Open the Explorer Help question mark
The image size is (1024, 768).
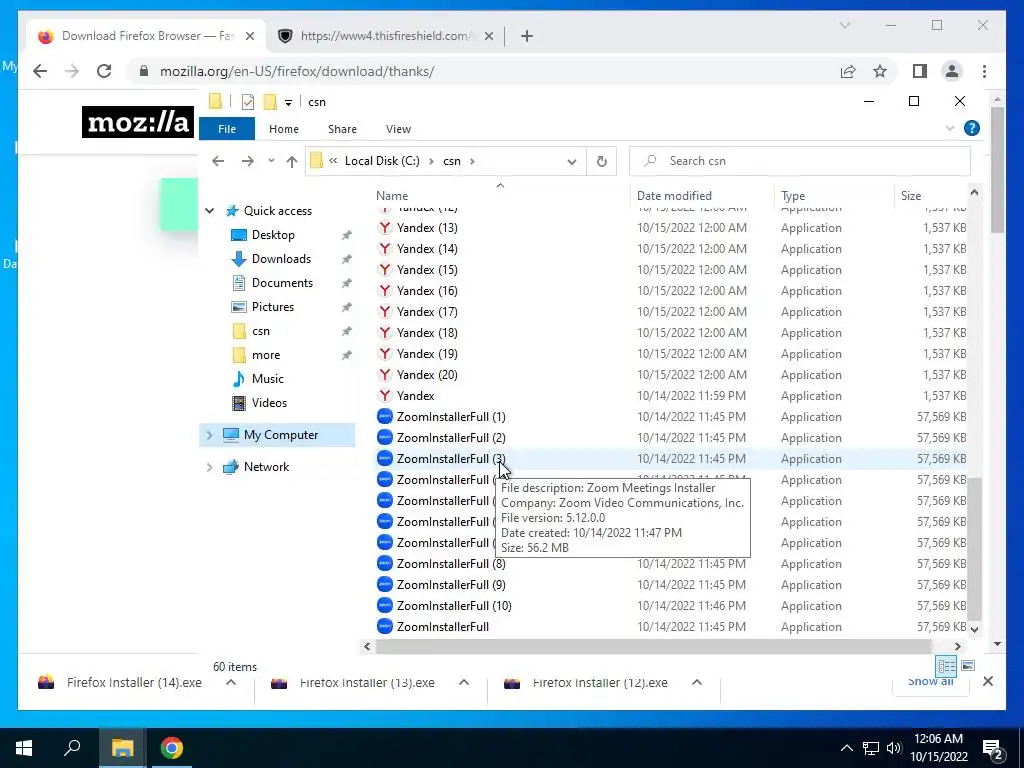(x=972, y=128)
